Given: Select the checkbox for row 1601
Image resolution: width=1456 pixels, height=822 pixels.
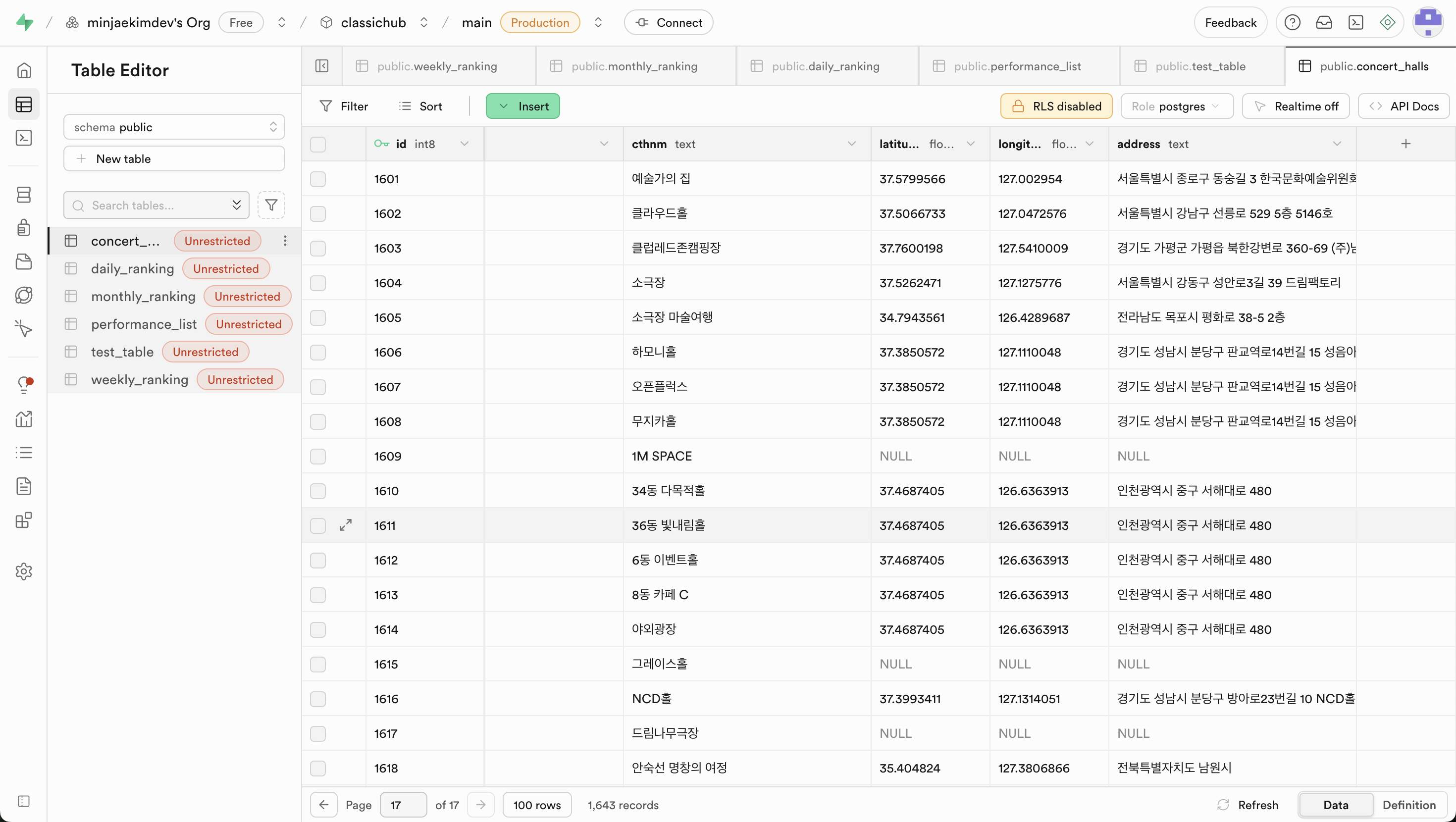Looking at the screenshot, I should pos(318,179).
